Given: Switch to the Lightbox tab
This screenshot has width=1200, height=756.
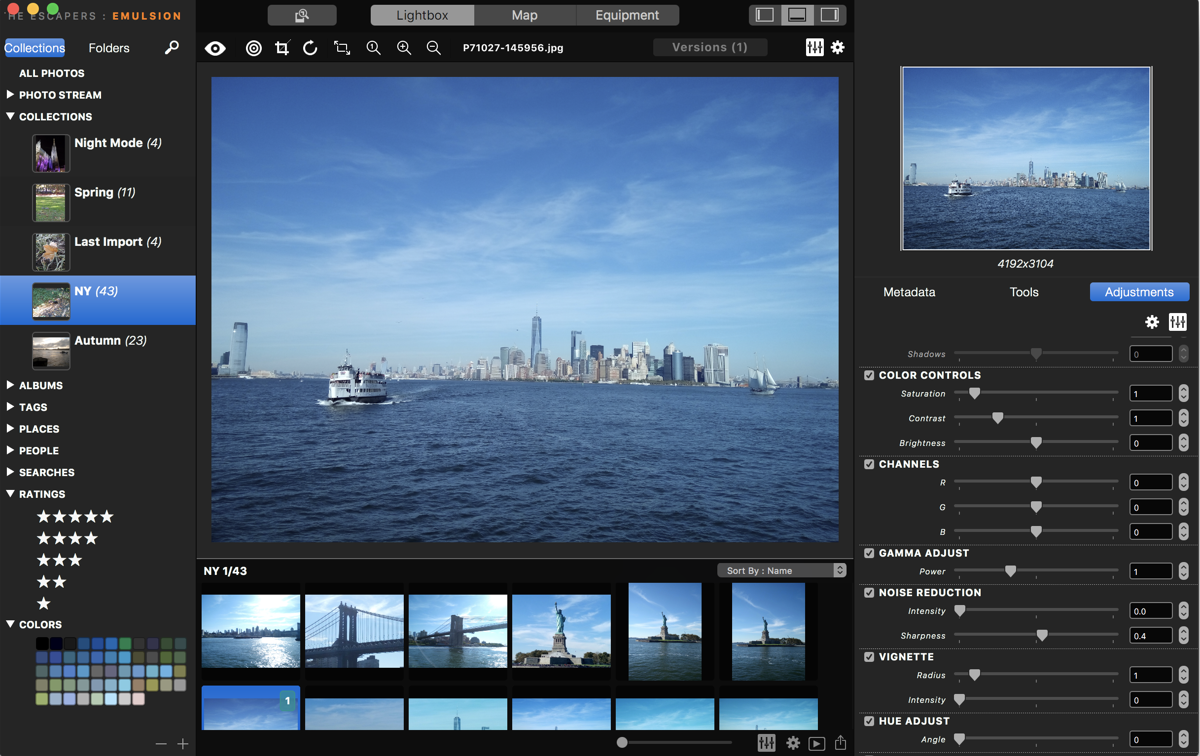Looking at the screenshot, I should pyautogui.click(x=422, y=15).
